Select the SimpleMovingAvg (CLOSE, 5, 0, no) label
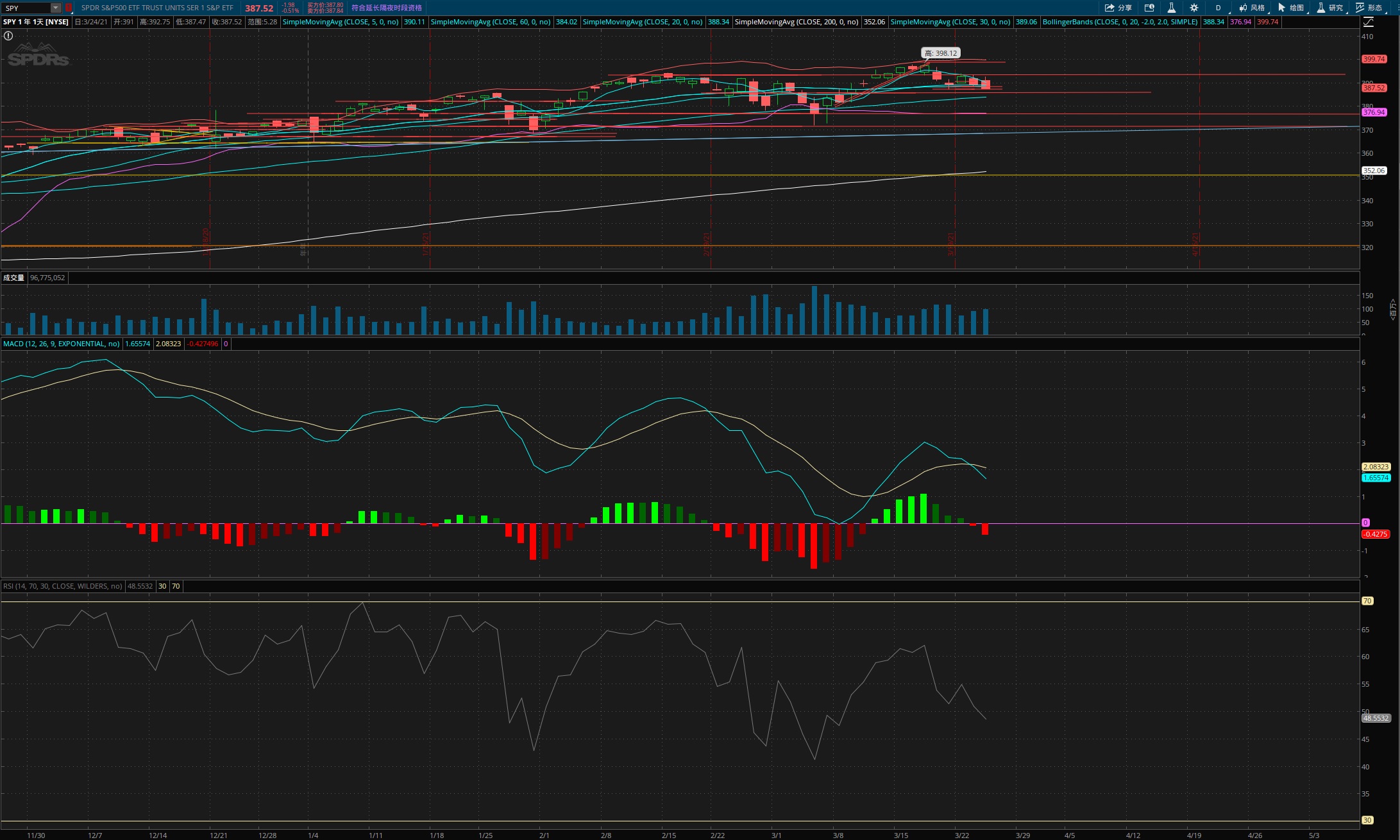 (341, 22)
